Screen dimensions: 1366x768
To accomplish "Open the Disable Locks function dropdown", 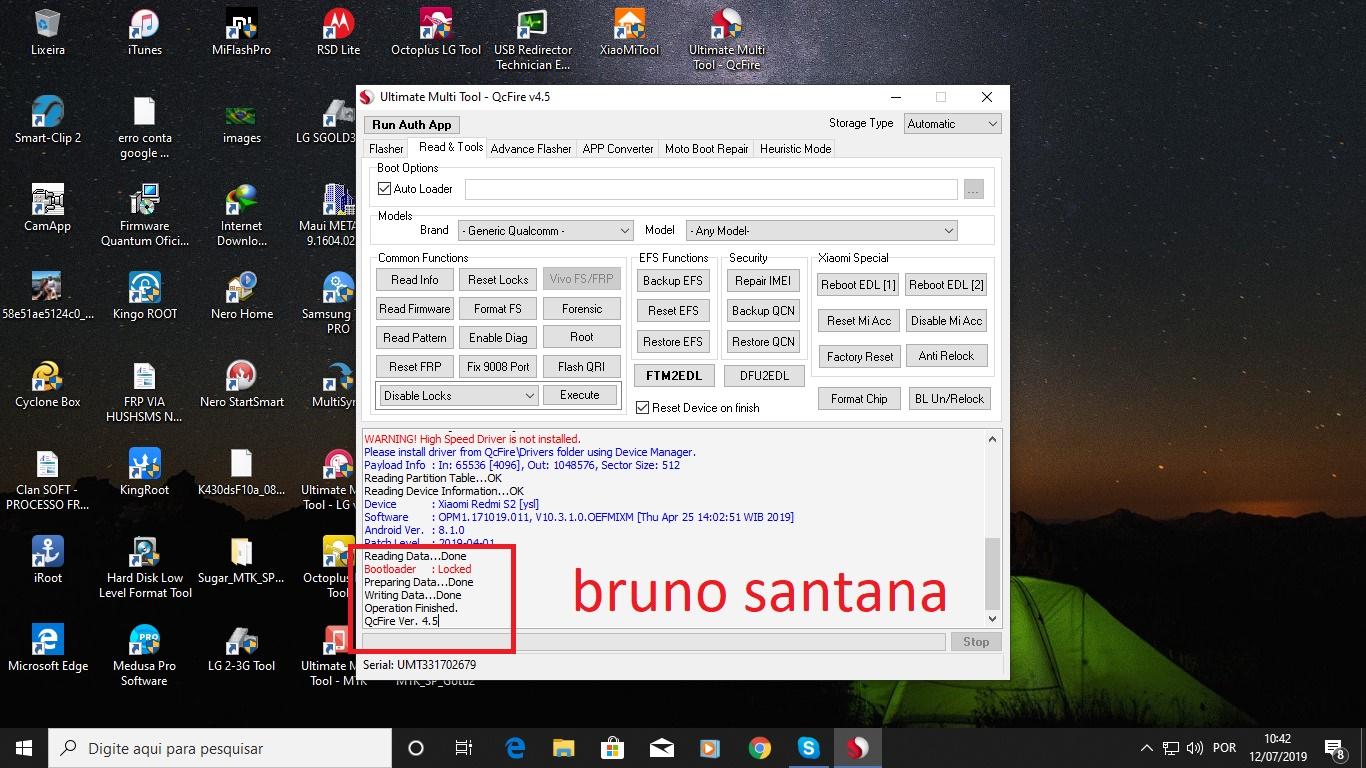I will tap(459, 396).
